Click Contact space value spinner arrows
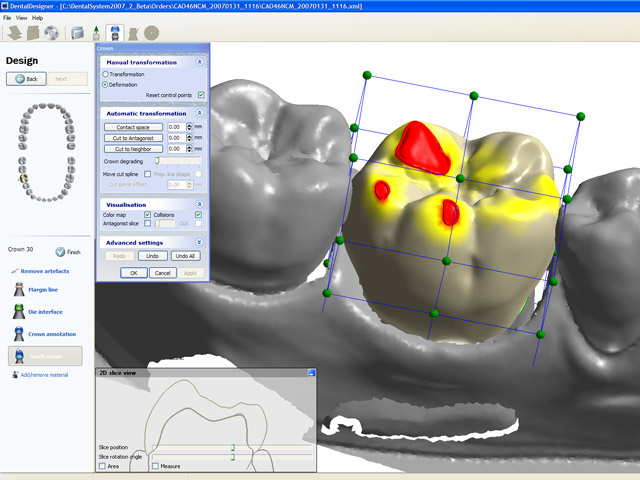640x480 pixels. click(189, 127)
